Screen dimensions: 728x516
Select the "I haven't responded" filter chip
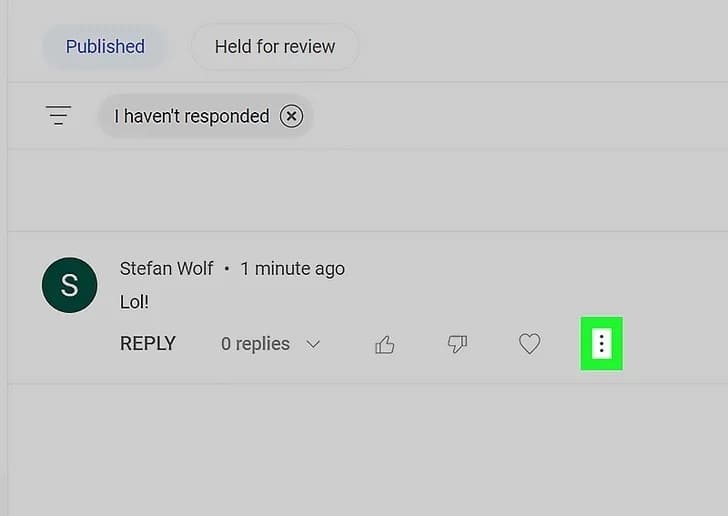tap(191, 116)
